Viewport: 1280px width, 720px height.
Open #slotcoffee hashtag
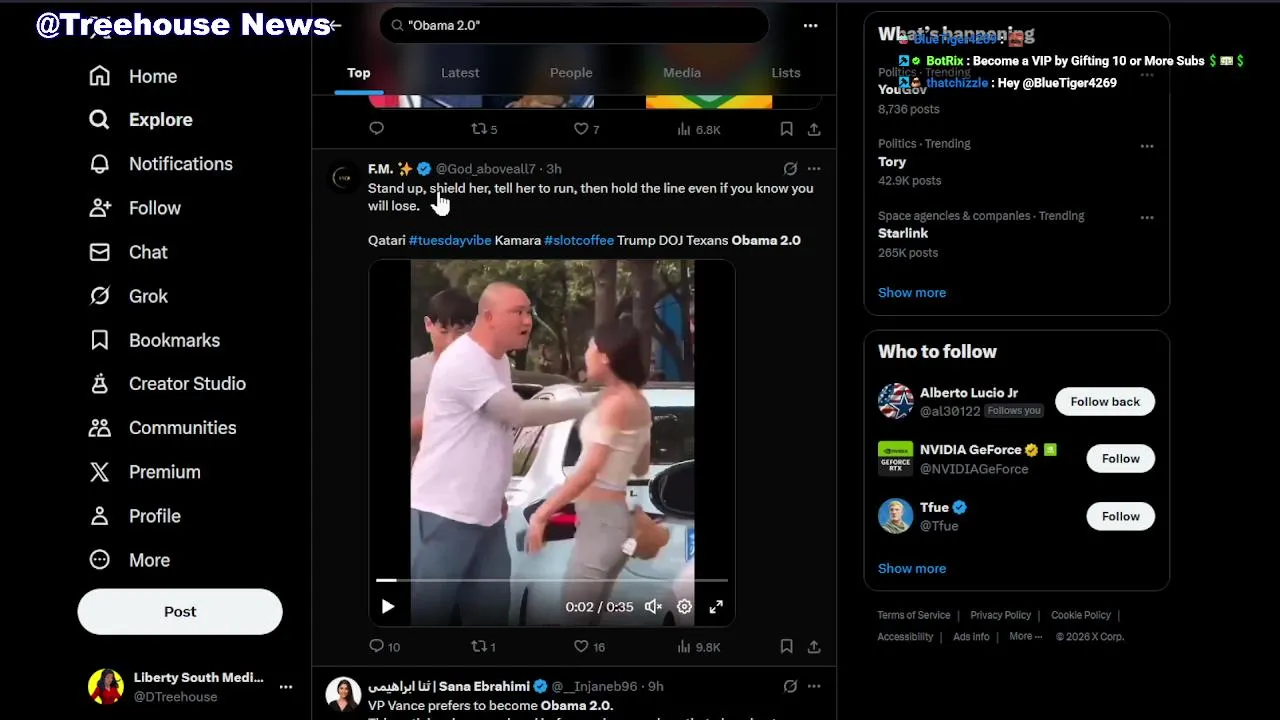[579, 240]
